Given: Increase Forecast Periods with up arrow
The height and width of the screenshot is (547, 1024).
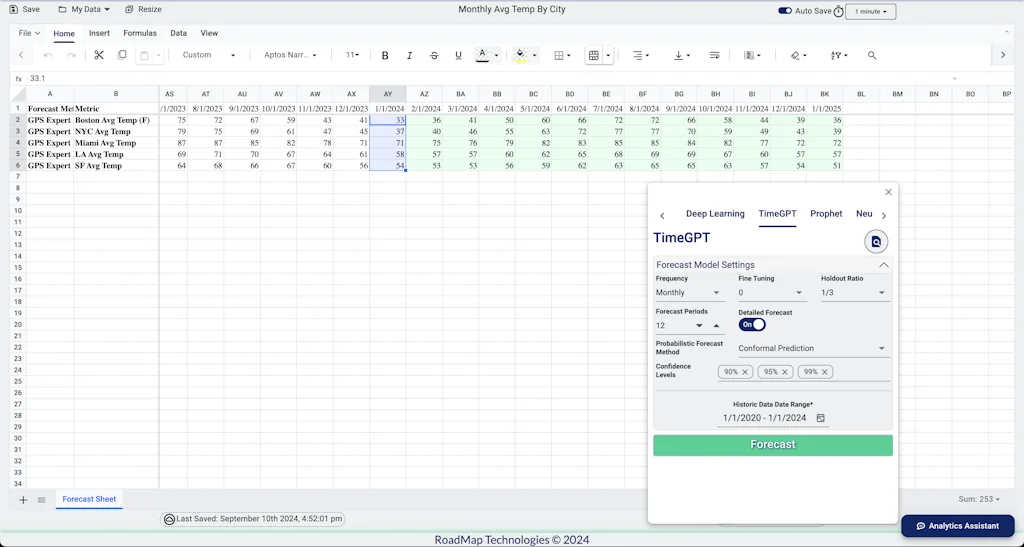Looking at the screenshot, I should click(716, 326).
